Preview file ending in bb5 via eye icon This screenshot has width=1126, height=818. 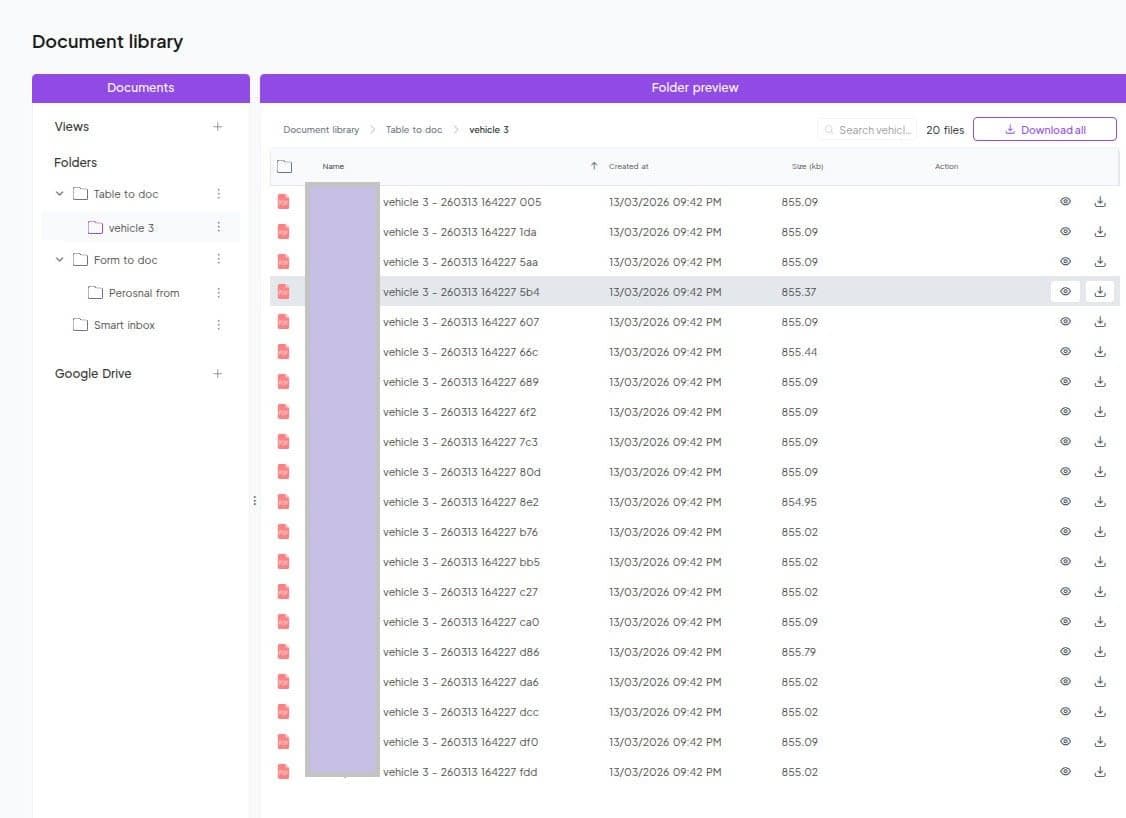click(x=1065, y=562)
